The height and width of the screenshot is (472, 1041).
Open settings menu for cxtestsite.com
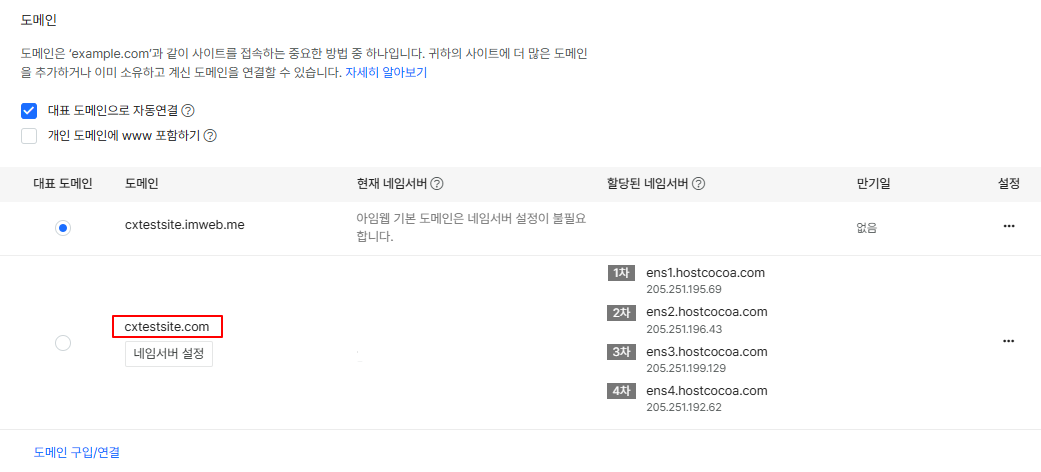(x=1009, y=341)
